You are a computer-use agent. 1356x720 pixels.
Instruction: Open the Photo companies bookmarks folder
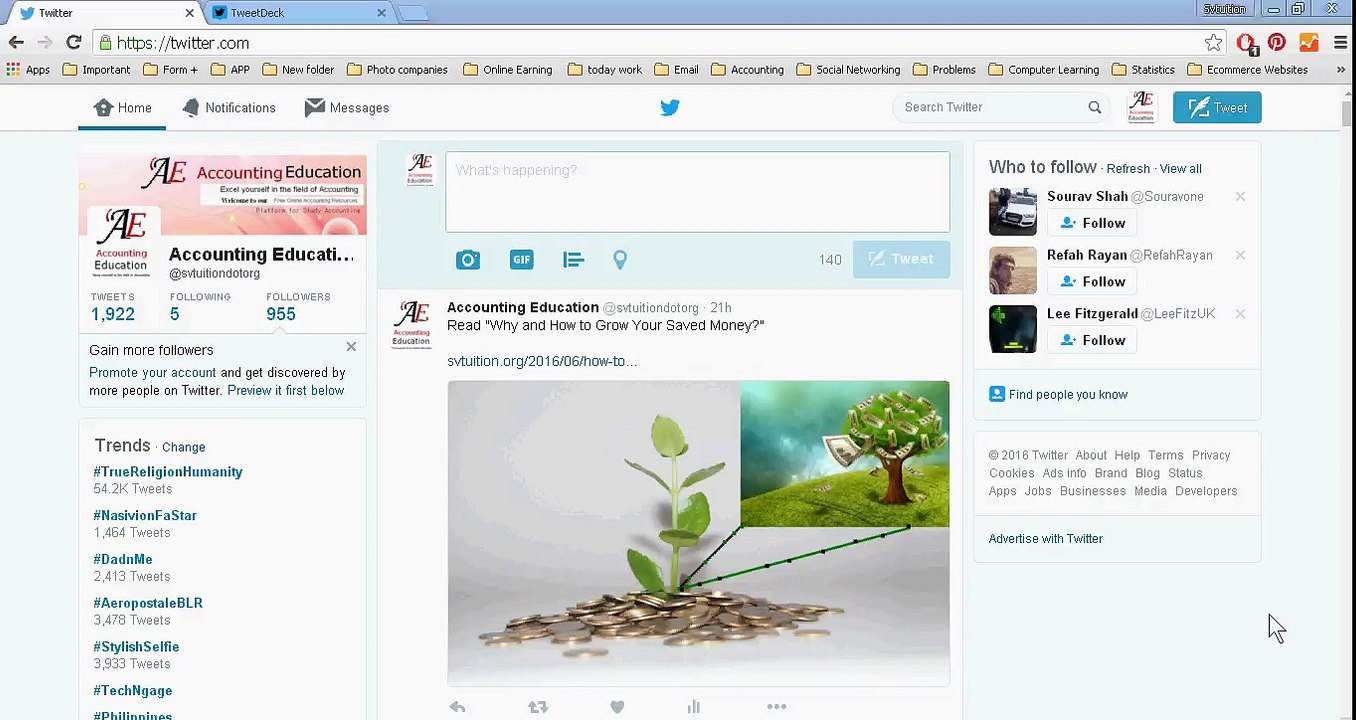tap(397, 70)
